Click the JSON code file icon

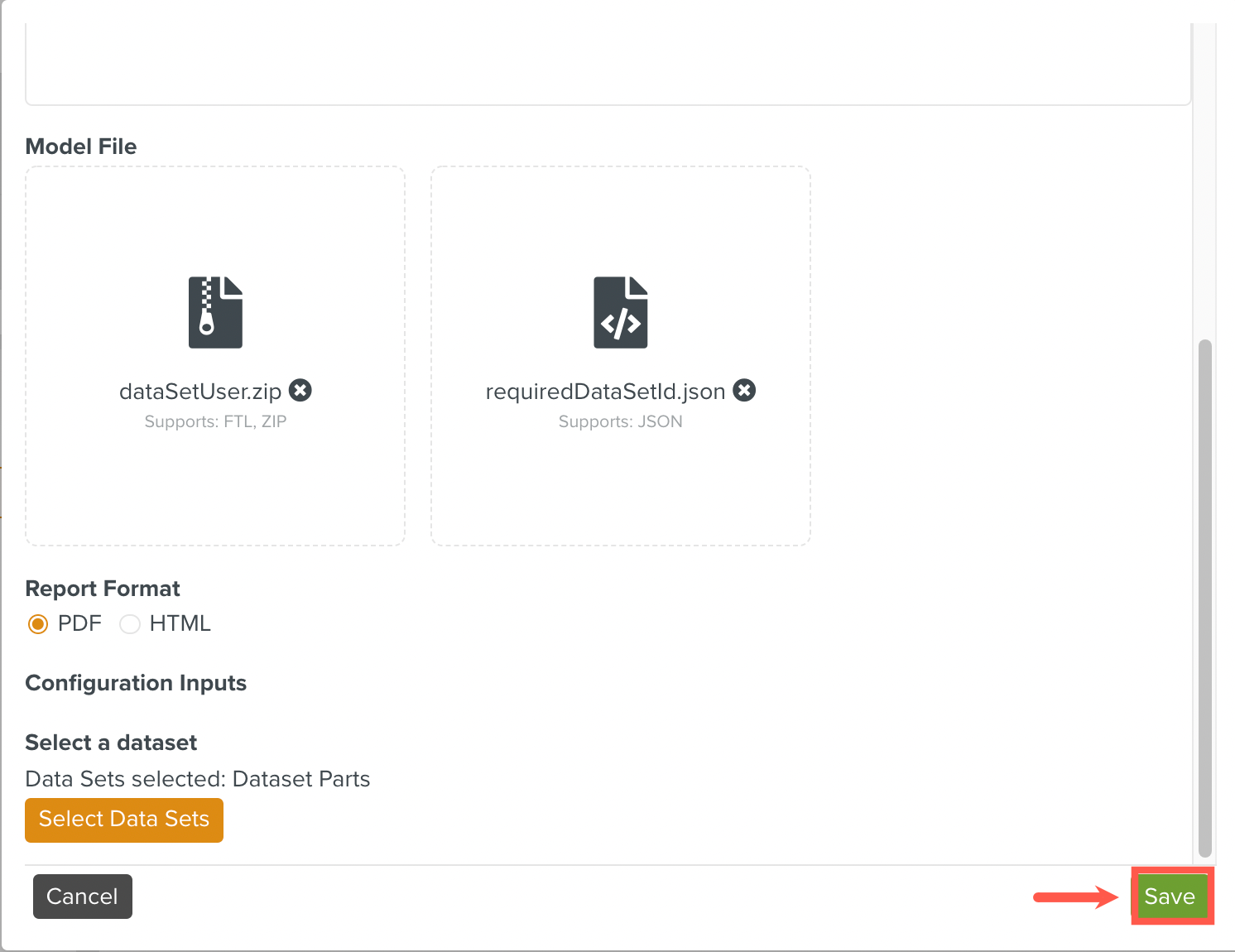coord(620,312)
